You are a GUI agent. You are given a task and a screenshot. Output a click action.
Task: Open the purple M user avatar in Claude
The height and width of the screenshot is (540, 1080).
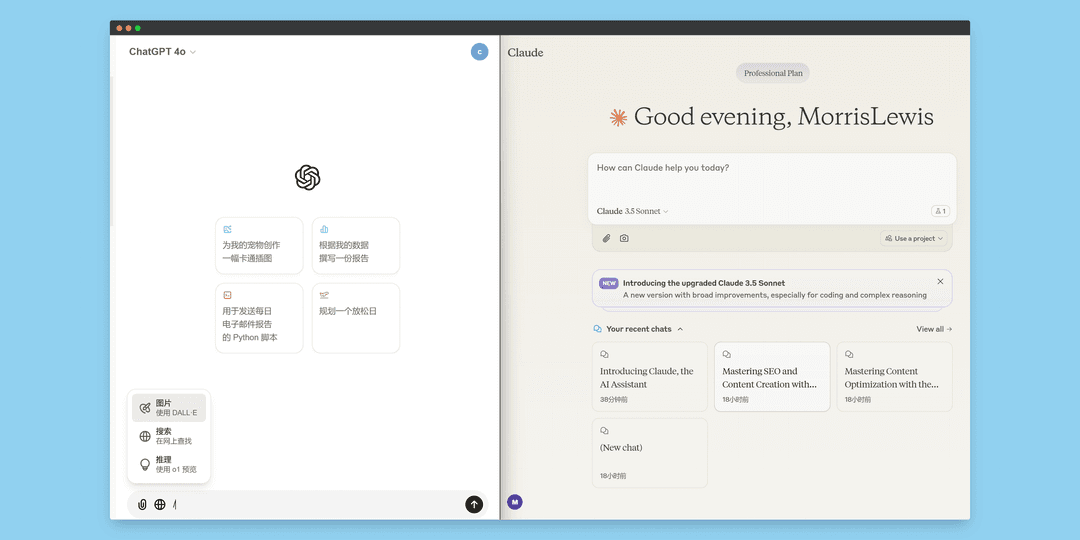(x=515, y=502)
